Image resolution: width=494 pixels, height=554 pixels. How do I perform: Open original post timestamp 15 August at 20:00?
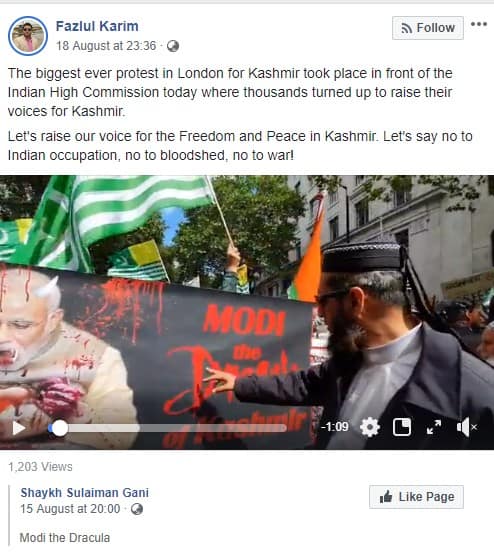(x=70, y=509)
